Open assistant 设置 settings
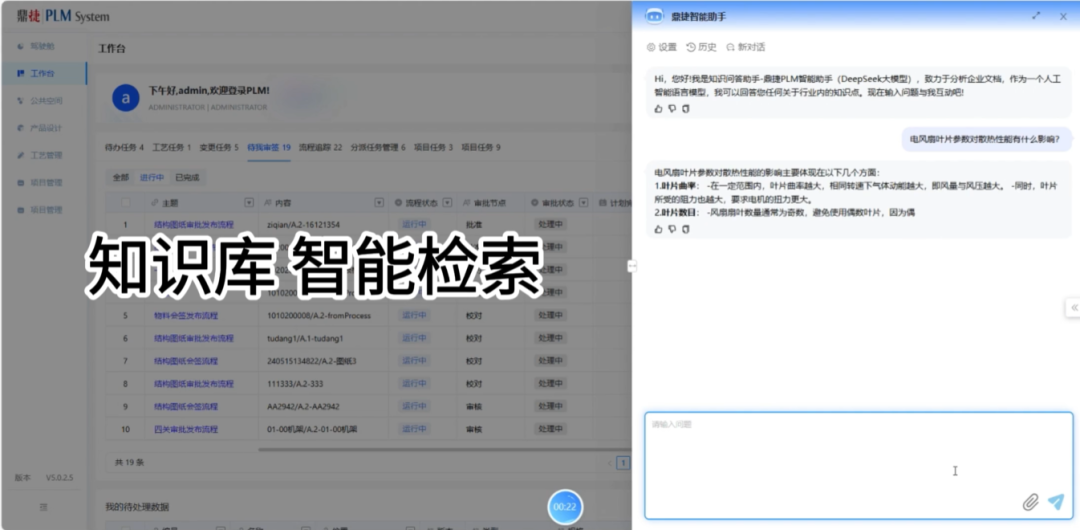This screenshot has width=1080, height=530. coord(662,48)
